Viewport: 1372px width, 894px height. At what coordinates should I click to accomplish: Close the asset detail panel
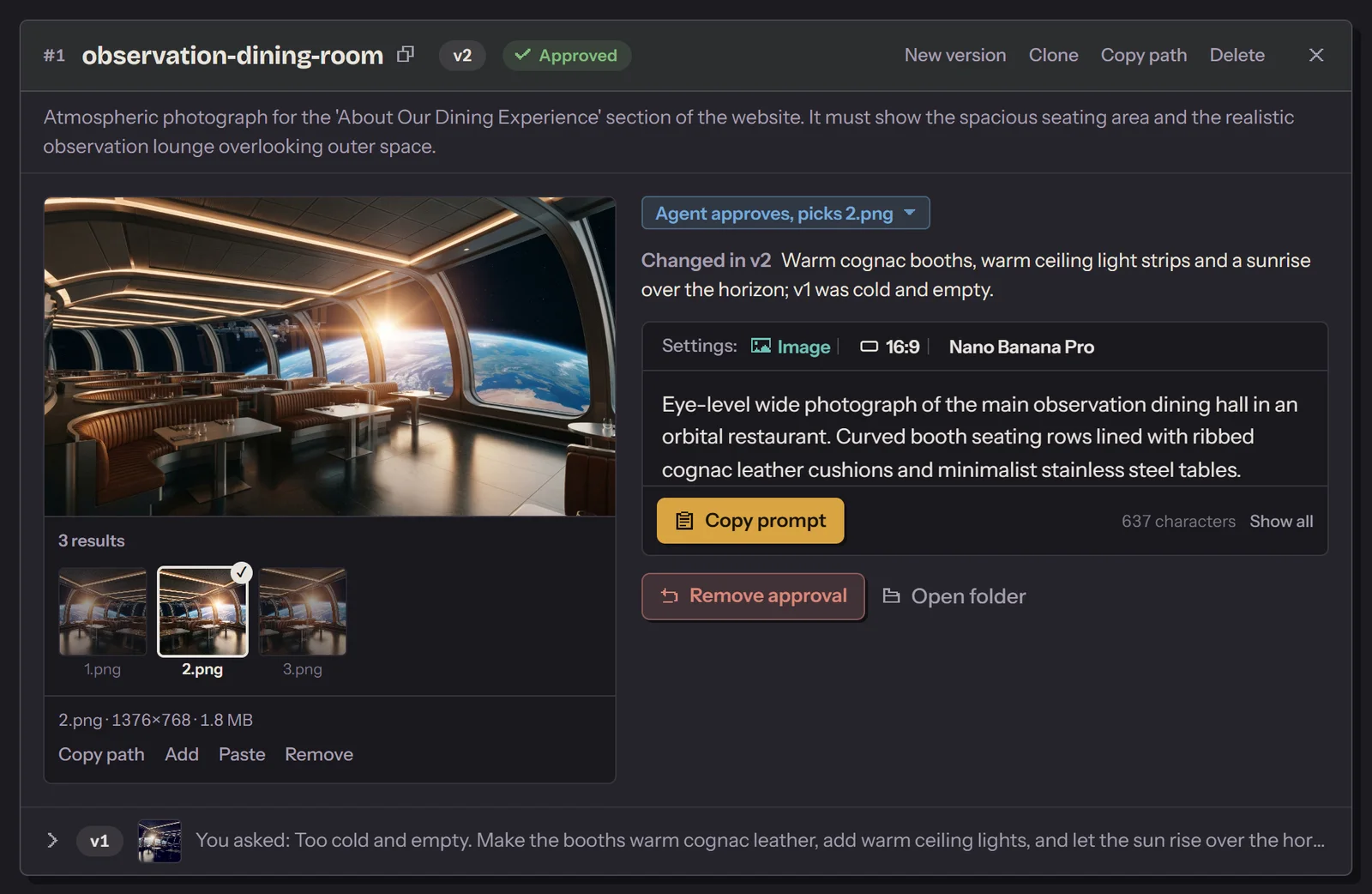click(1316, 55)
